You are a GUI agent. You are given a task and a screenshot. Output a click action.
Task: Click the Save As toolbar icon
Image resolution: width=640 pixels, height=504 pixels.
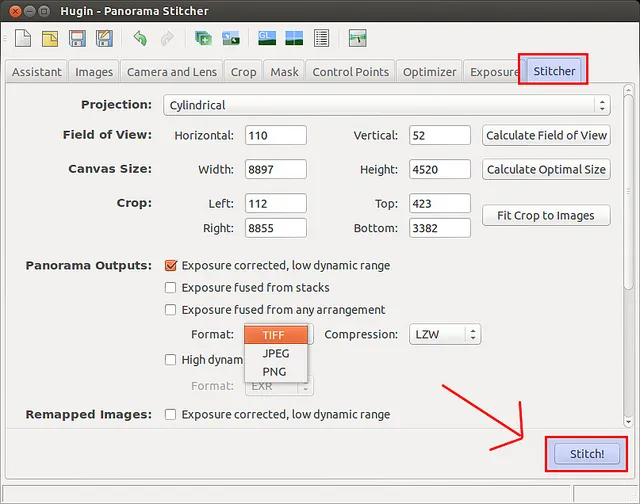tap(104, 39)
